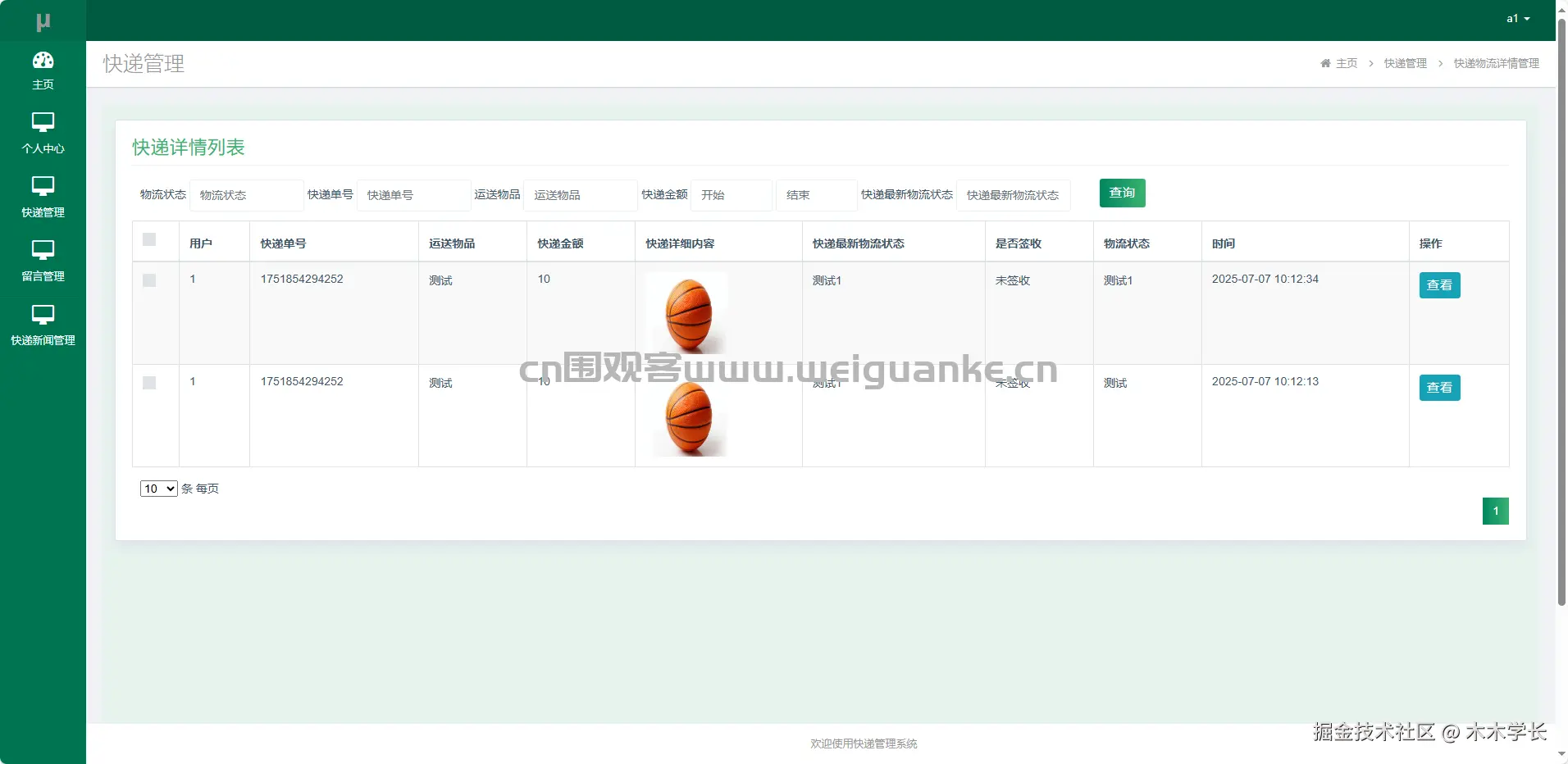The image size is (1568, 764).
Task: Follow the 快递管理 breadcrumb link
Action: pyautogui.click(x=1405, y=63)
